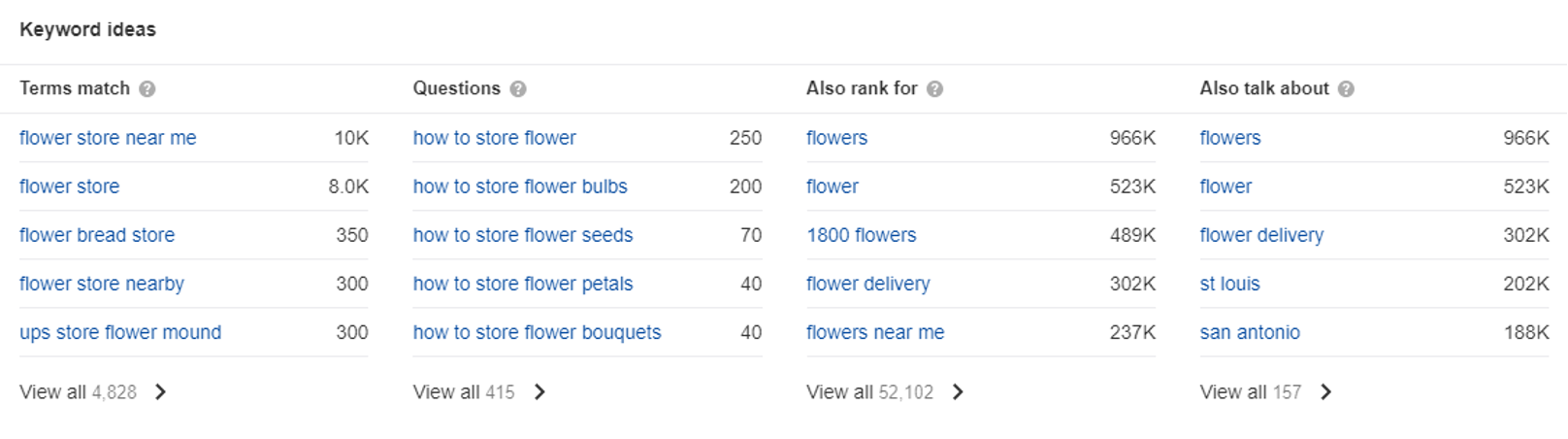This screenshot has height=439, width=1568.
Task: Select the 1800 flowers keyword
Action: (861, 235)
